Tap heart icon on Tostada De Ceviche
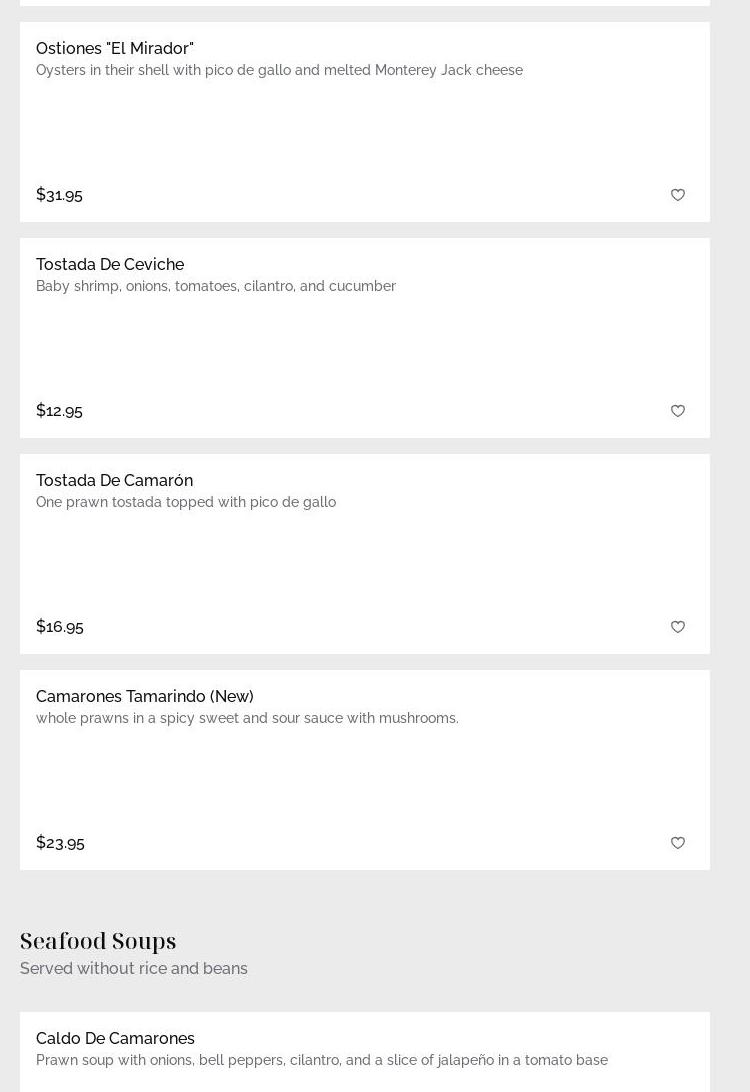The image size is (750, 1092). (x=678, y=411)
